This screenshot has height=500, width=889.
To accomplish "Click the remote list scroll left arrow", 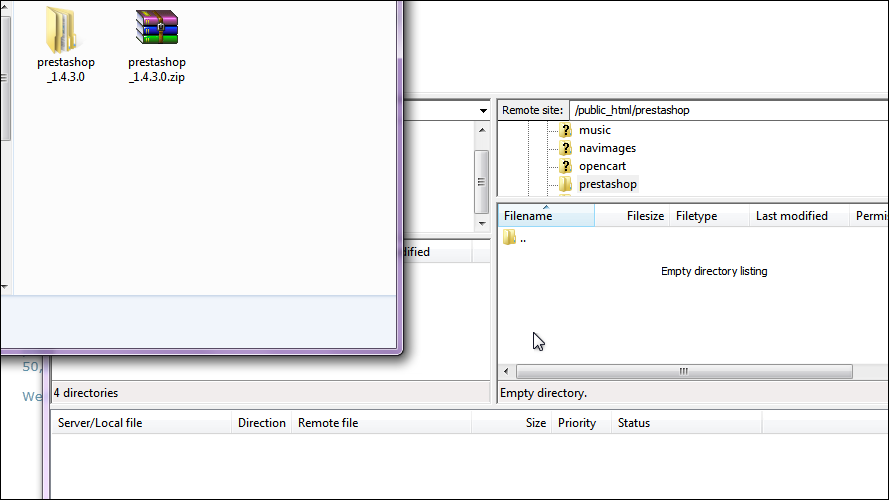I will [x=506, y=372].
